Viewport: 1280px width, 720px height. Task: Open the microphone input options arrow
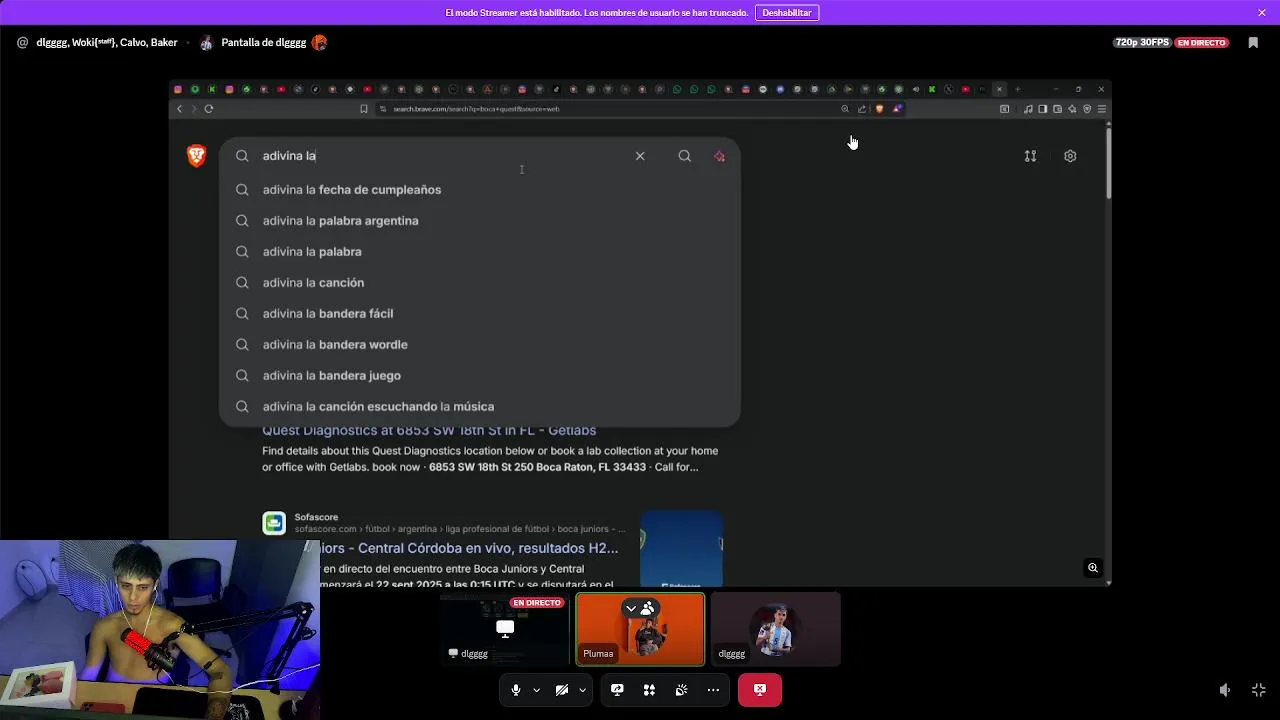point(536,690)
